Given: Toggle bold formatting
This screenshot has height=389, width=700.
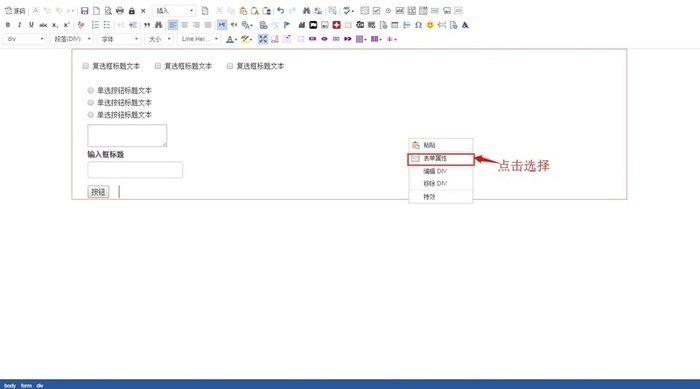Looking at the screenshot, I should pos(8,25).
